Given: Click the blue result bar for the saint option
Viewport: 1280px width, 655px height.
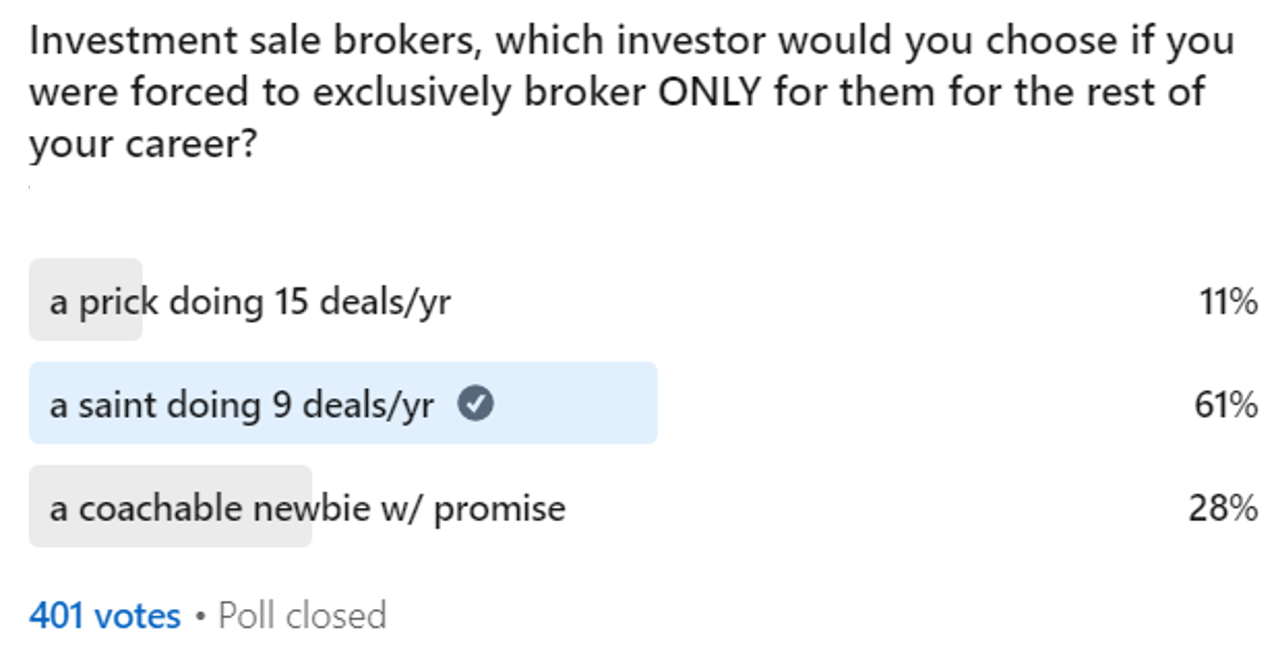Looking at the screenshot, I should 343,403.
